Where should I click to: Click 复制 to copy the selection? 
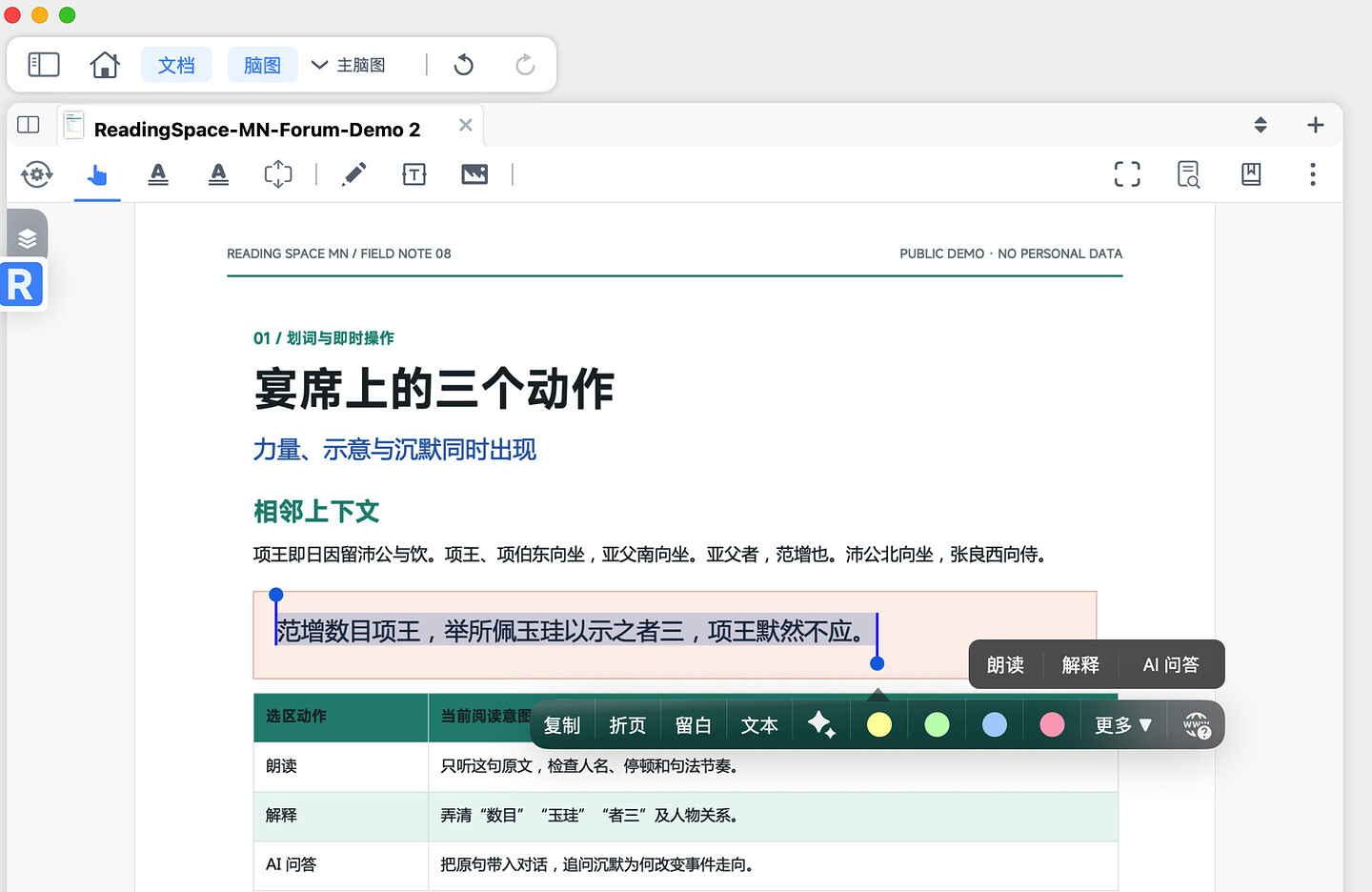(562, 725)
